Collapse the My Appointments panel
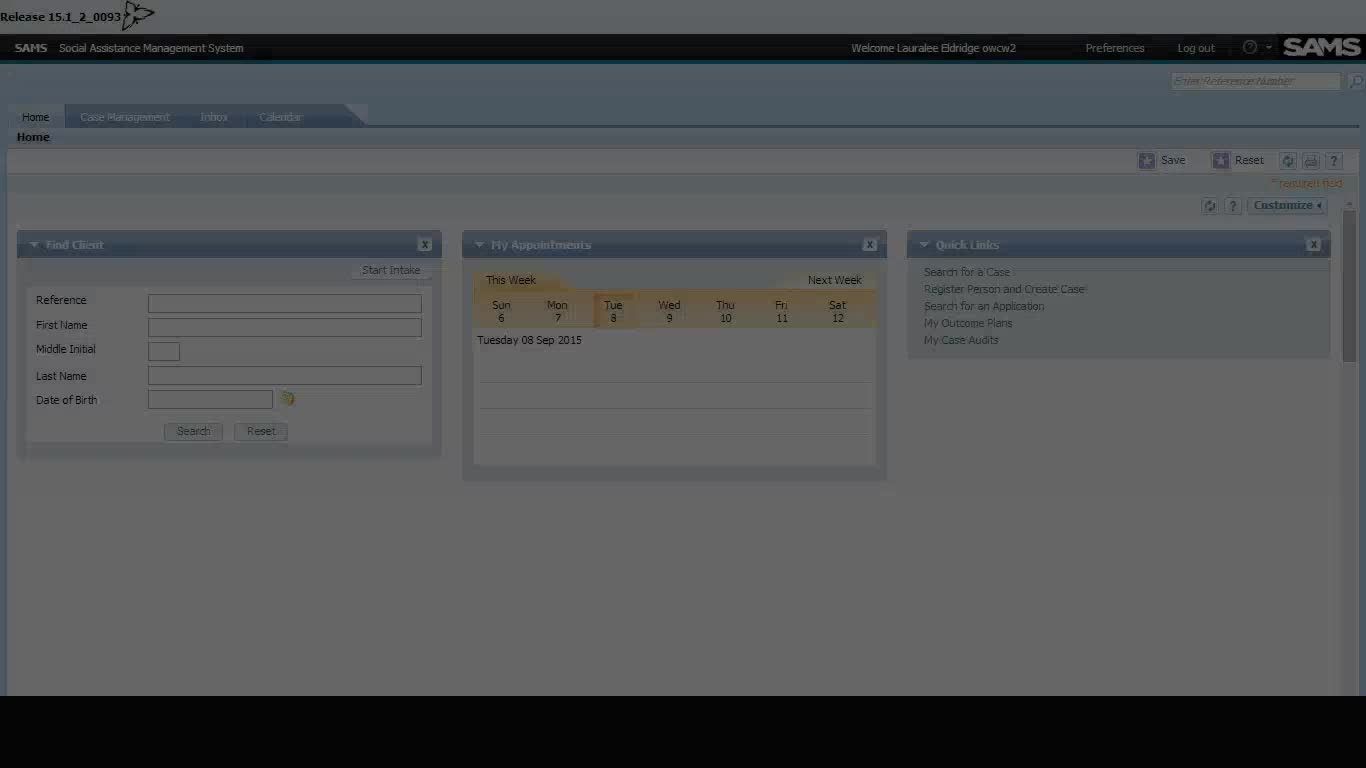The image size is (1366, 768). point(478,245)
